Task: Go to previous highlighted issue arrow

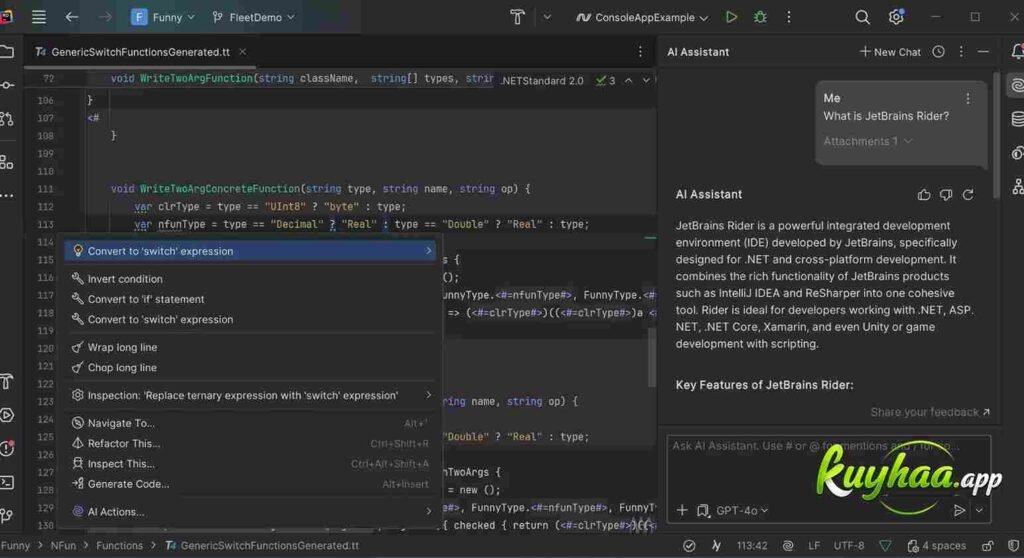Action: click(x=628, y=80)
